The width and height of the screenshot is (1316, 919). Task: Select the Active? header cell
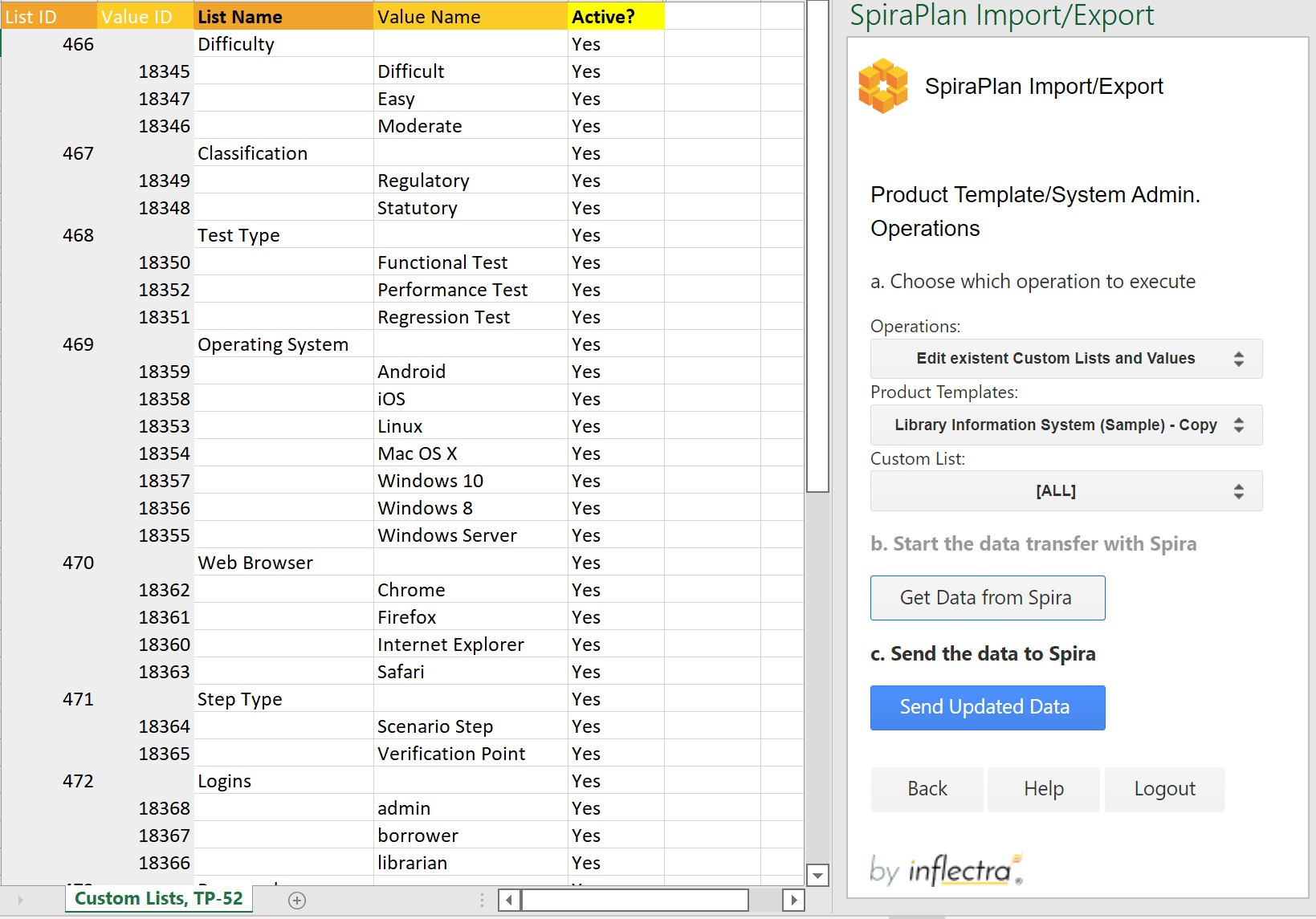616,16
